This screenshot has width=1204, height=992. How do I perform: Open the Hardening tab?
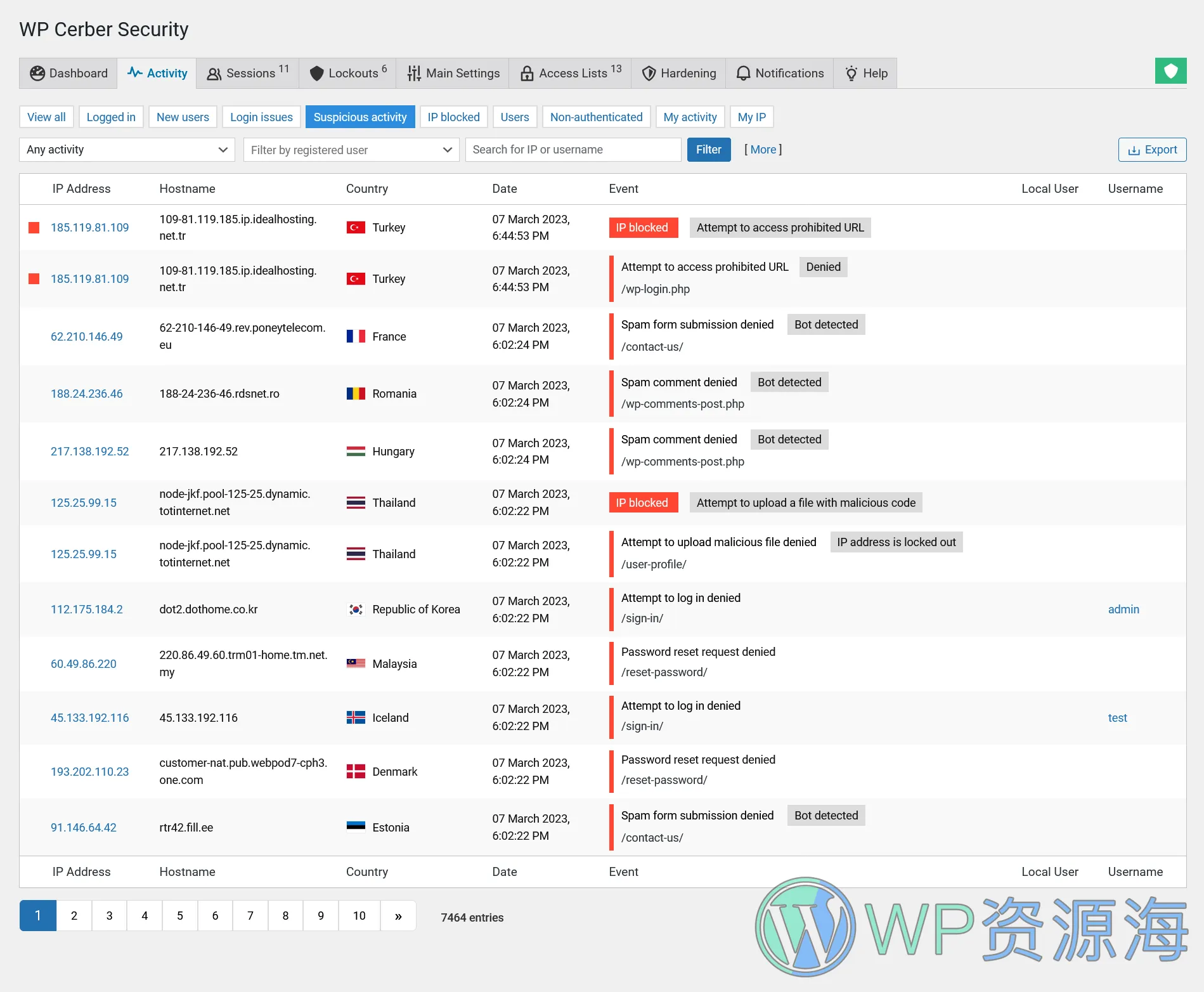click(678, 73)
